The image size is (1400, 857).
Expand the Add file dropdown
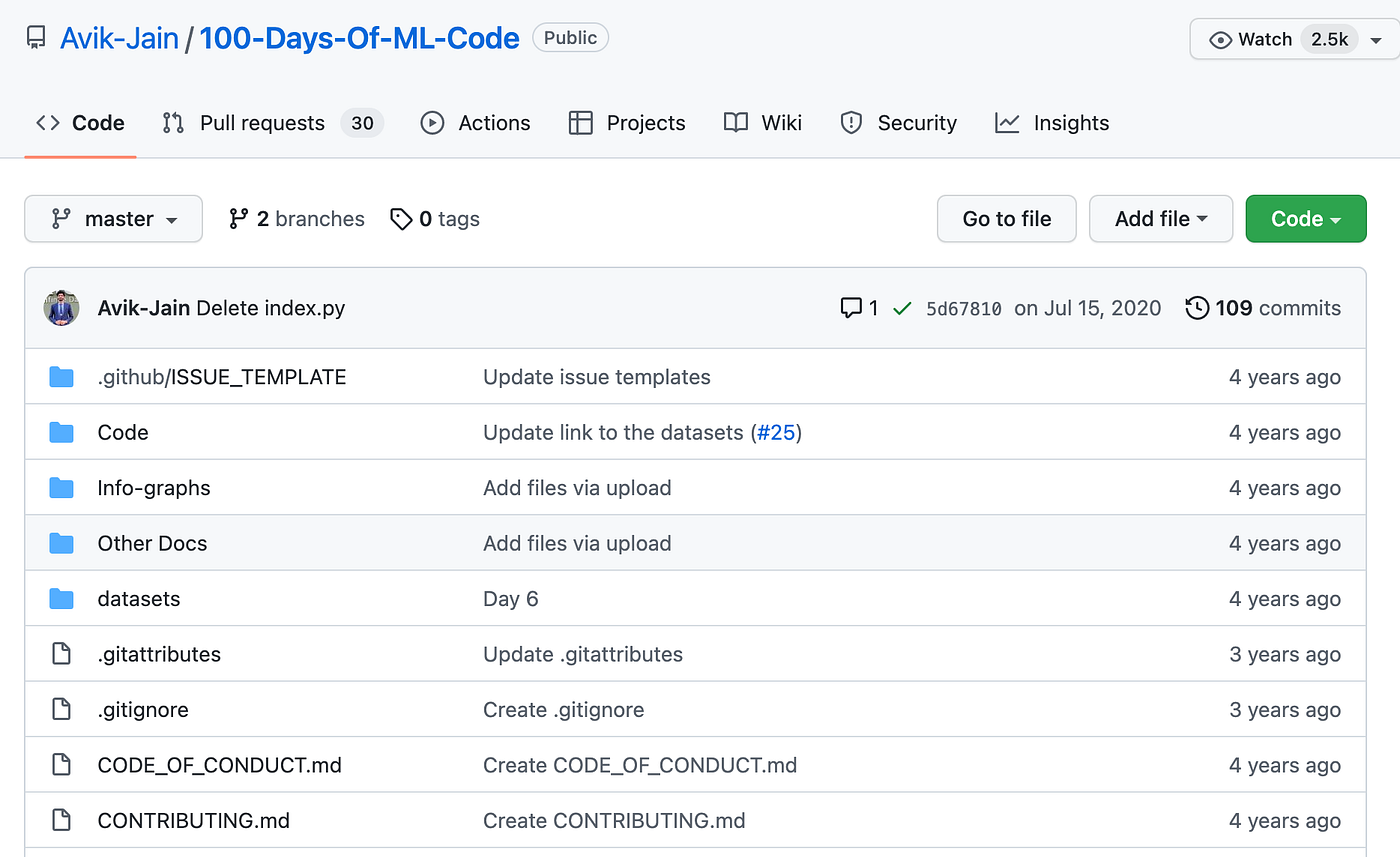click(x=1160, y=218)
